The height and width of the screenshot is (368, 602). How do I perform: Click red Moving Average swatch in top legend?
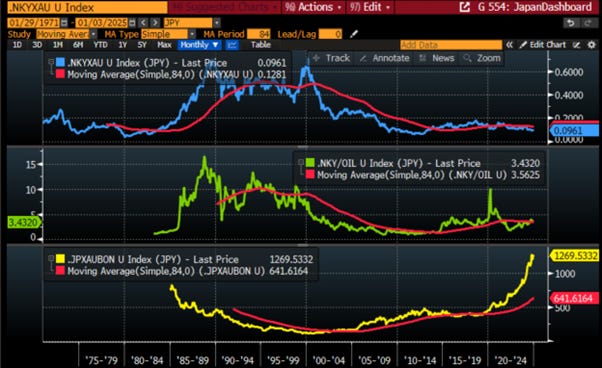60,74
